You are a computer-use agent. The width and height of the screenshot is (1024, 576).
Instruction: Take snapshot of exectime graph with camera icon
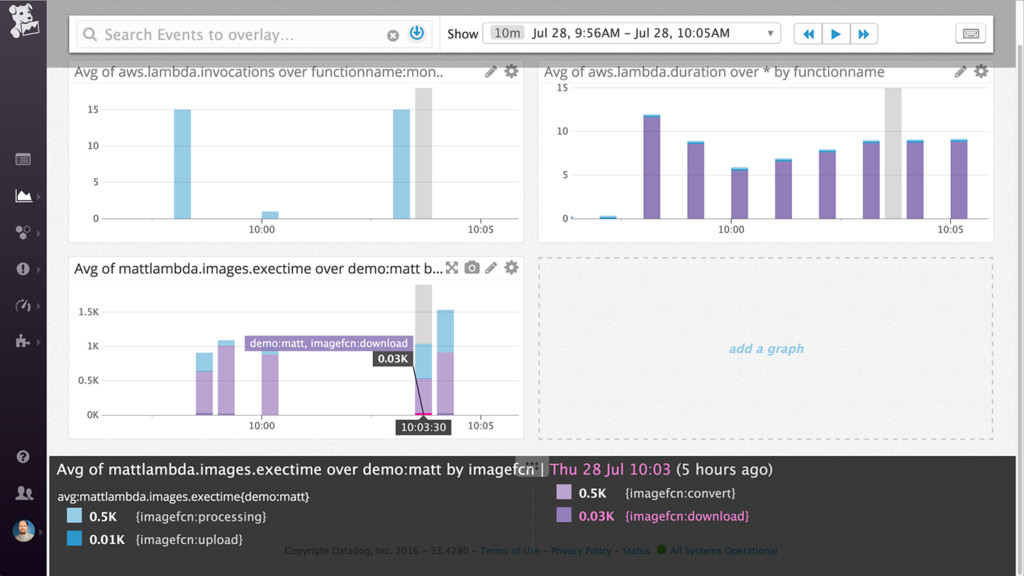click(472, 268)
